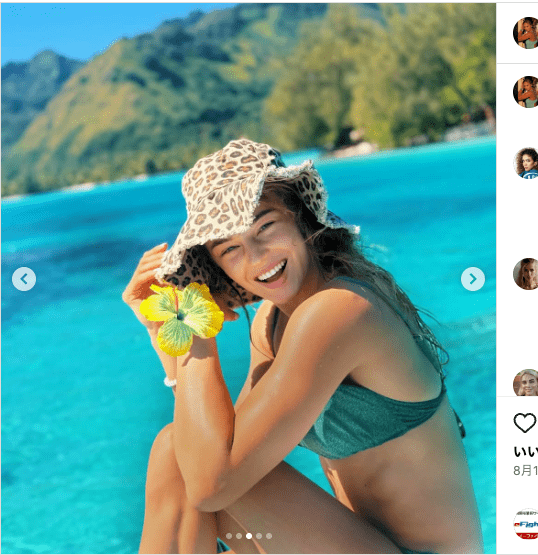538x555 pixels.
Task: Advance to the next photo with right arrow
Action: pos(473,279)
